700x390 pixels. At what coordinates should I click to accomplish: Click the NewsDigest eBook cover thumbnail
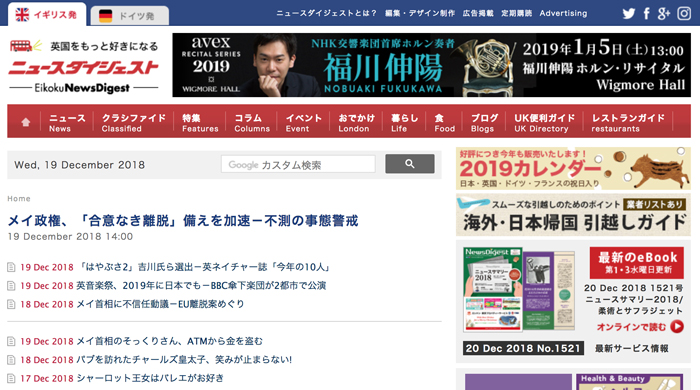[x=493, y=289]
